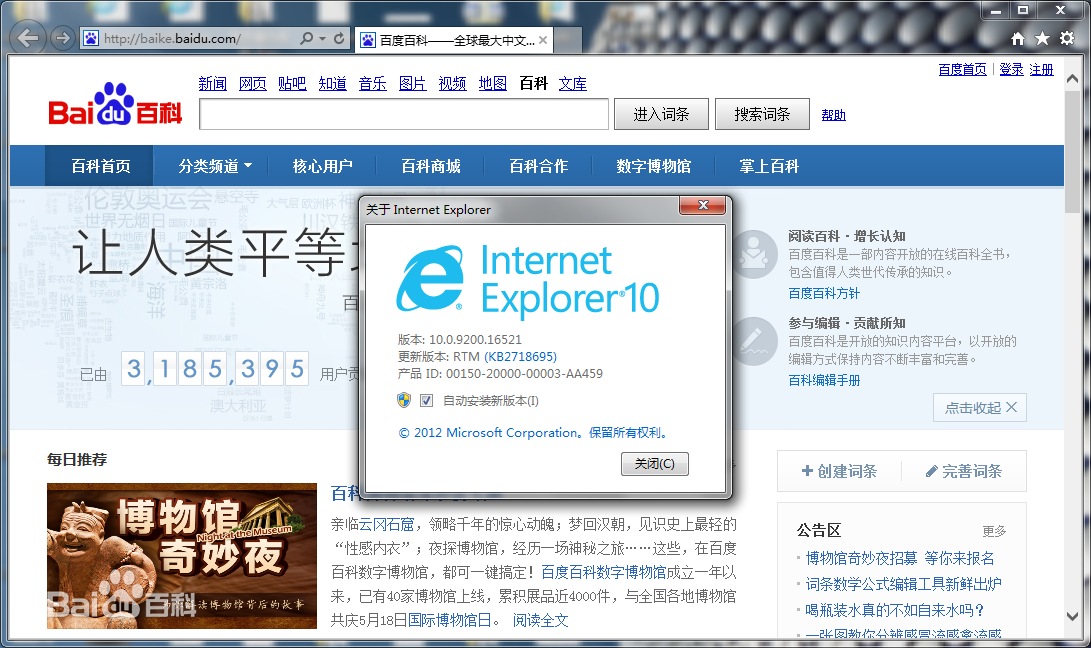
Task: Click the page scrollbar up arrow
Action: pyautogui.click(x=1072, y=79)
